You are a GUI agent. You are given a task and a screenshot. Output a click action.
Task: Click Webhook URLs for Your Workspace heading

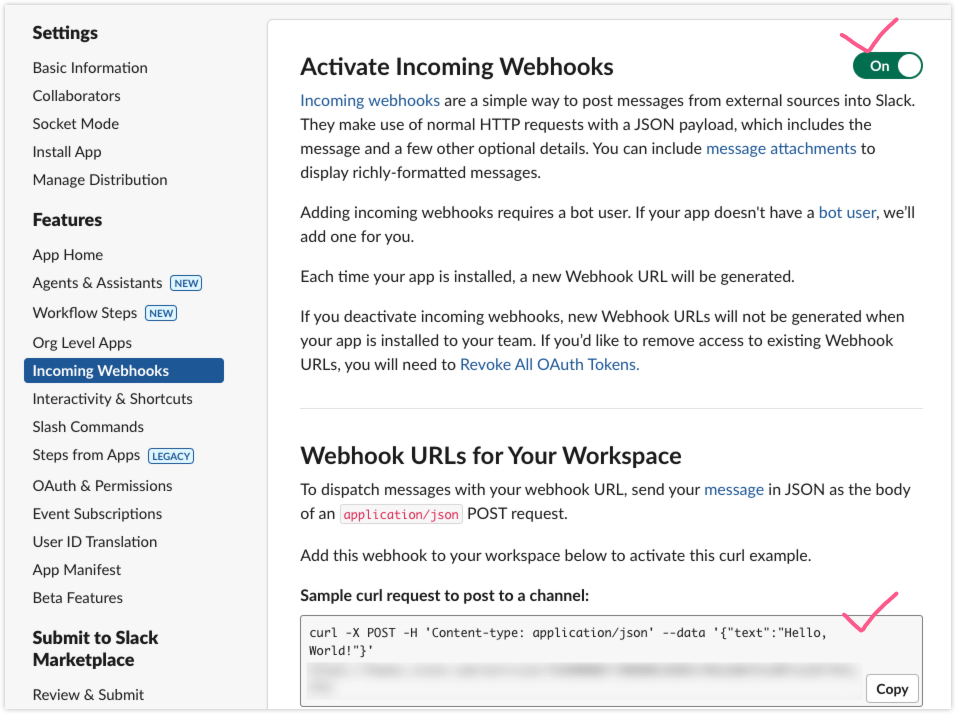coord(491,455)
